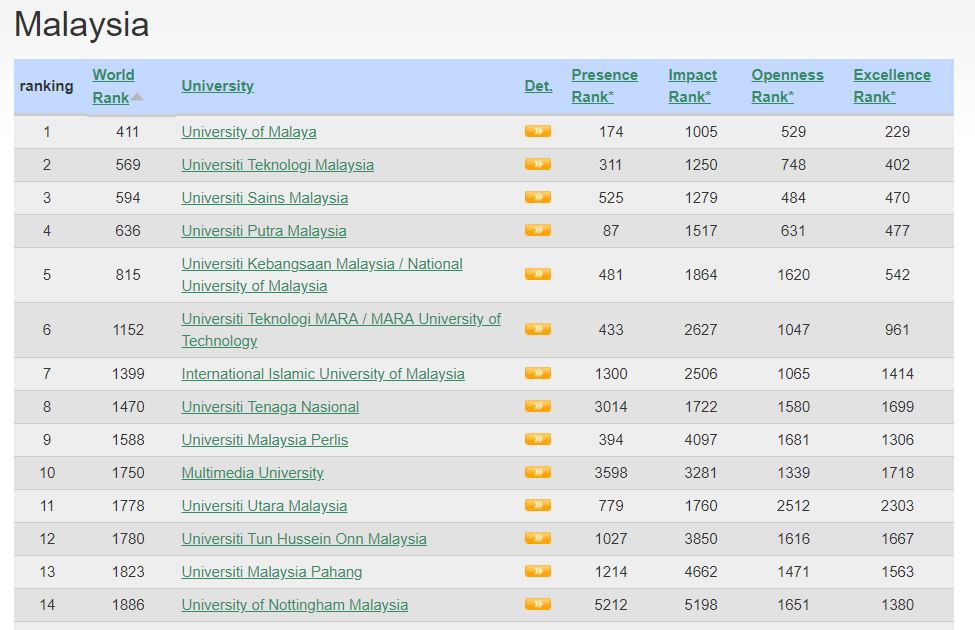Open Universiti Putra Malaysia link
The height and width of the screenshot is (630, 975).
tap(264, 231)
